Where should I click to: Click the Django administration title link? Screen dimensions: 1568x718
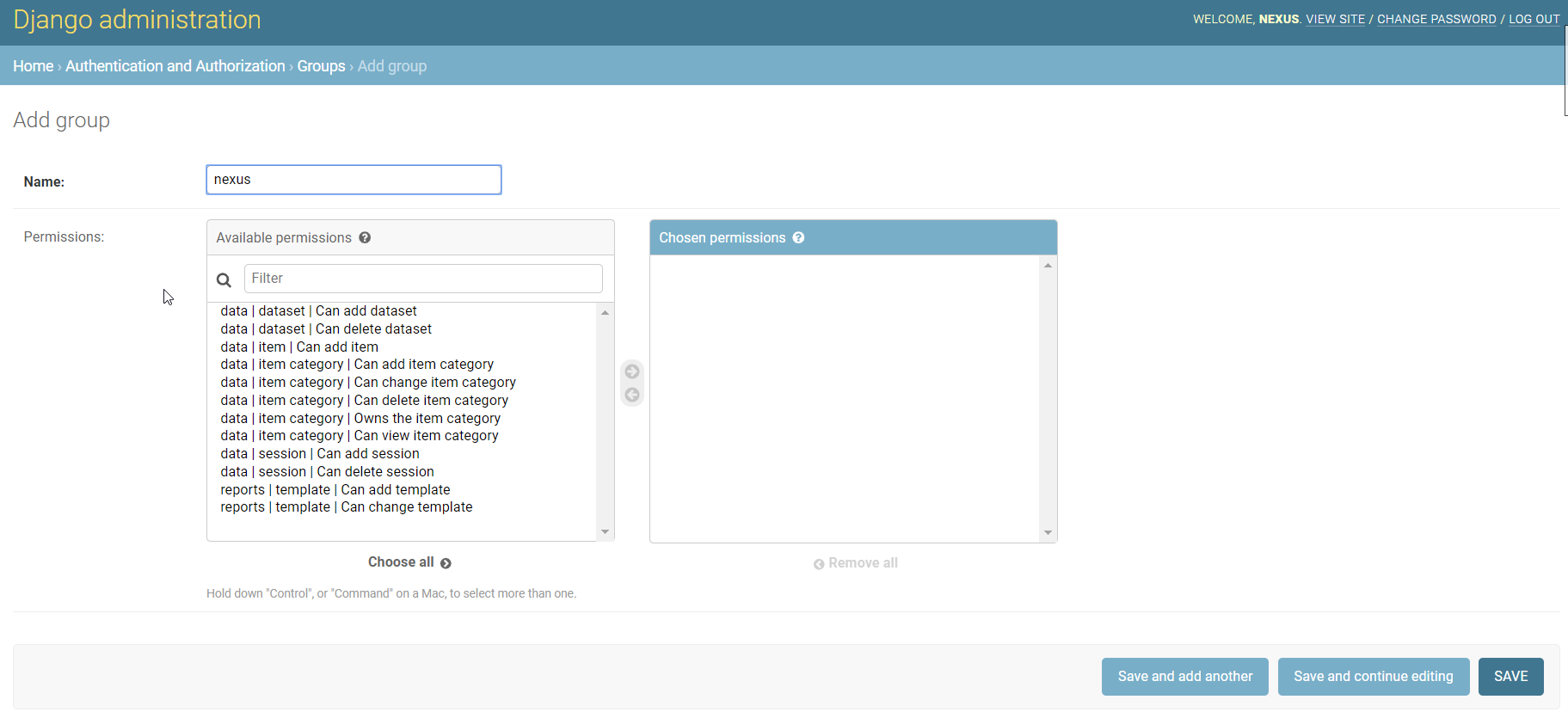137,20
